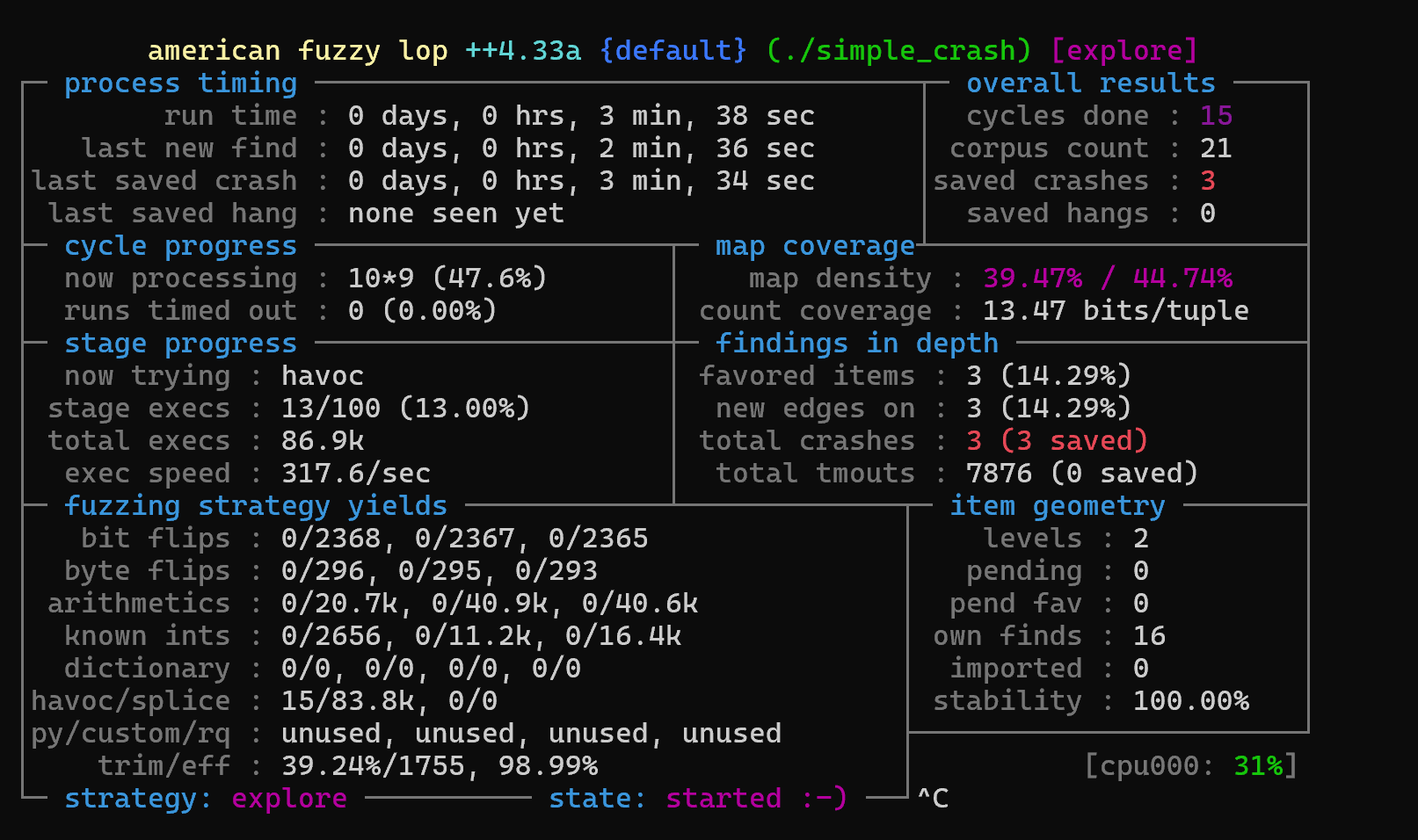Viewport: 1418px width, 840px height.
Task: Click the "map coverage" section header
Action: [814, 246]
